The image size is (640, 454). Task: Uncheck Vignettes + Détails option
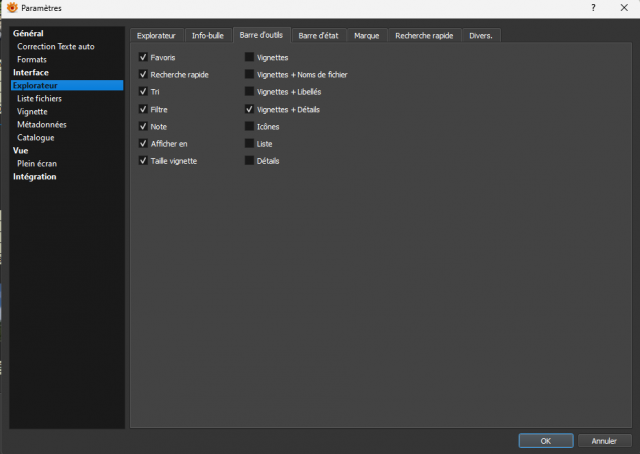click(x=249, y=109)
